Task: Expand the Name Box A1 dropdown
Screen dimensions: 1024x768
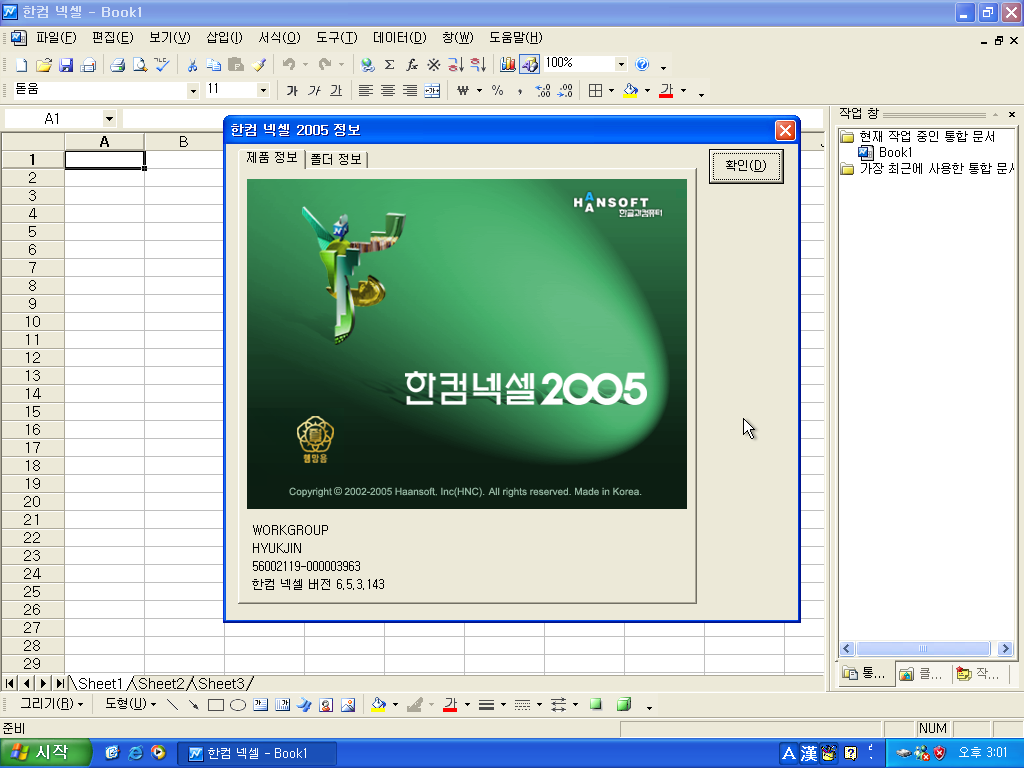Action: [x=109, y=119]
